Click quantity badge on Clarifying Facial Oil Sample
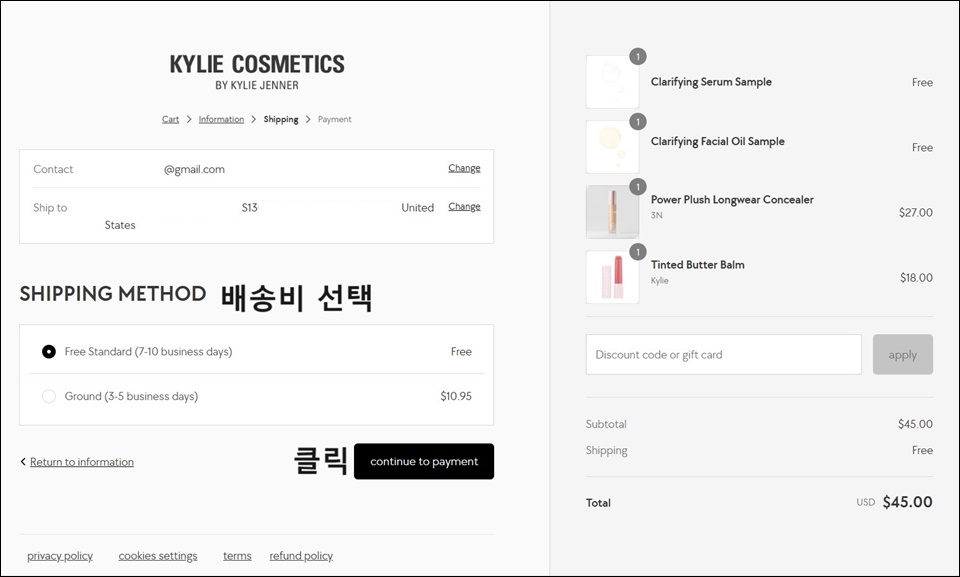Image resolution: width=960 pixels, height=577 pixels. 638,121
